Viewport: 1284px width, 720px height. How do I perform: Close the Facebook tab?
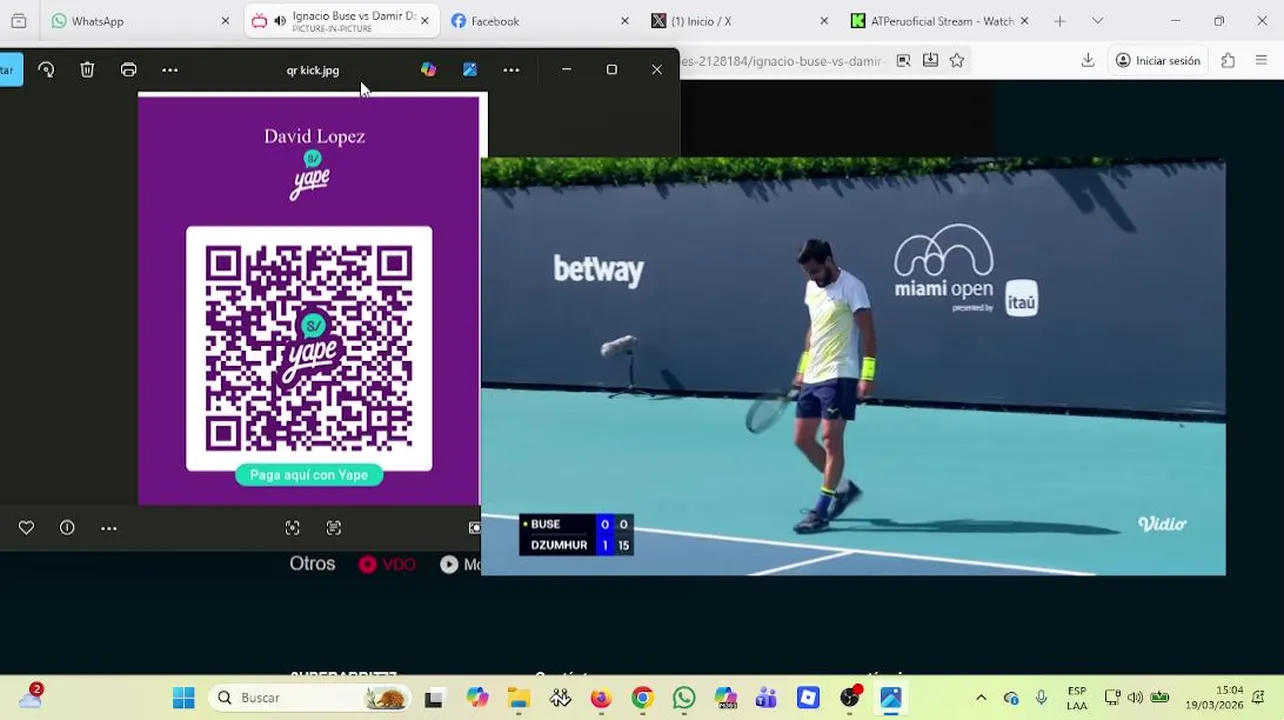(625, 21)
